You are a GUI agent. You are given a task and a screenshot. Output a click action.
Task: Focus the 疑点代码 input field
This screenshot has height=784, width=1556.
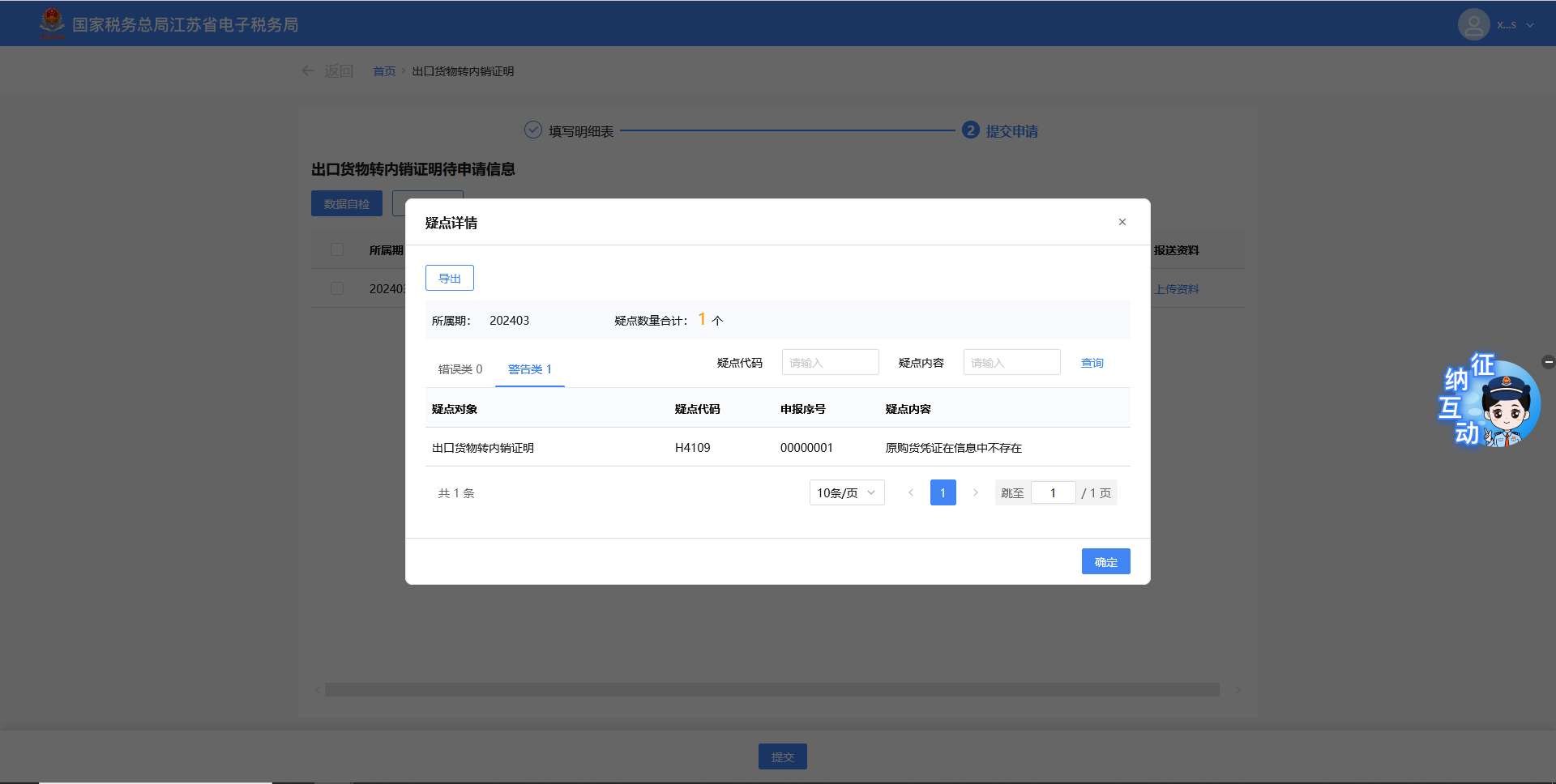click(830, 363)
